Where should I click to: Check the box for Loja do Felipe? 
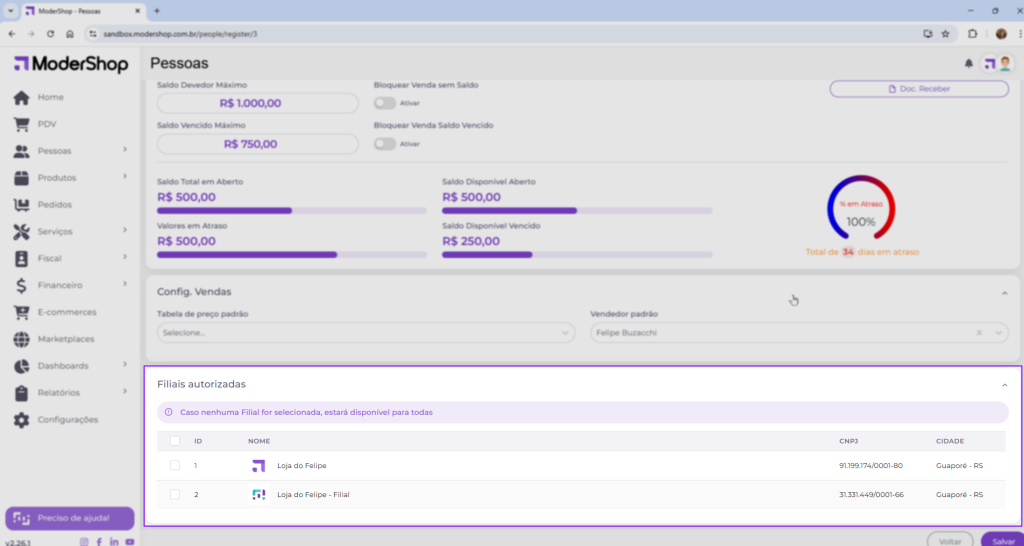point(175,466)
